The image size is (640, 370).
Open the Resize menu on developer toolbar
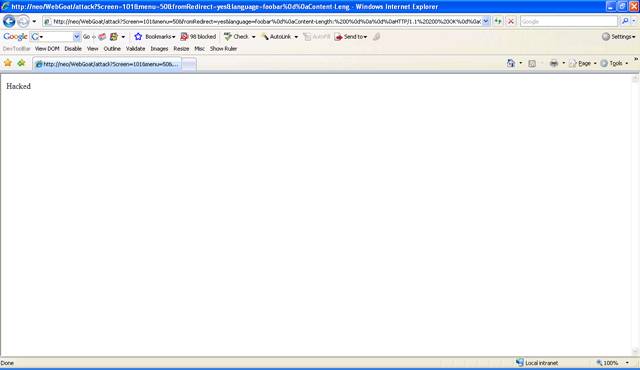click(181, 49)
